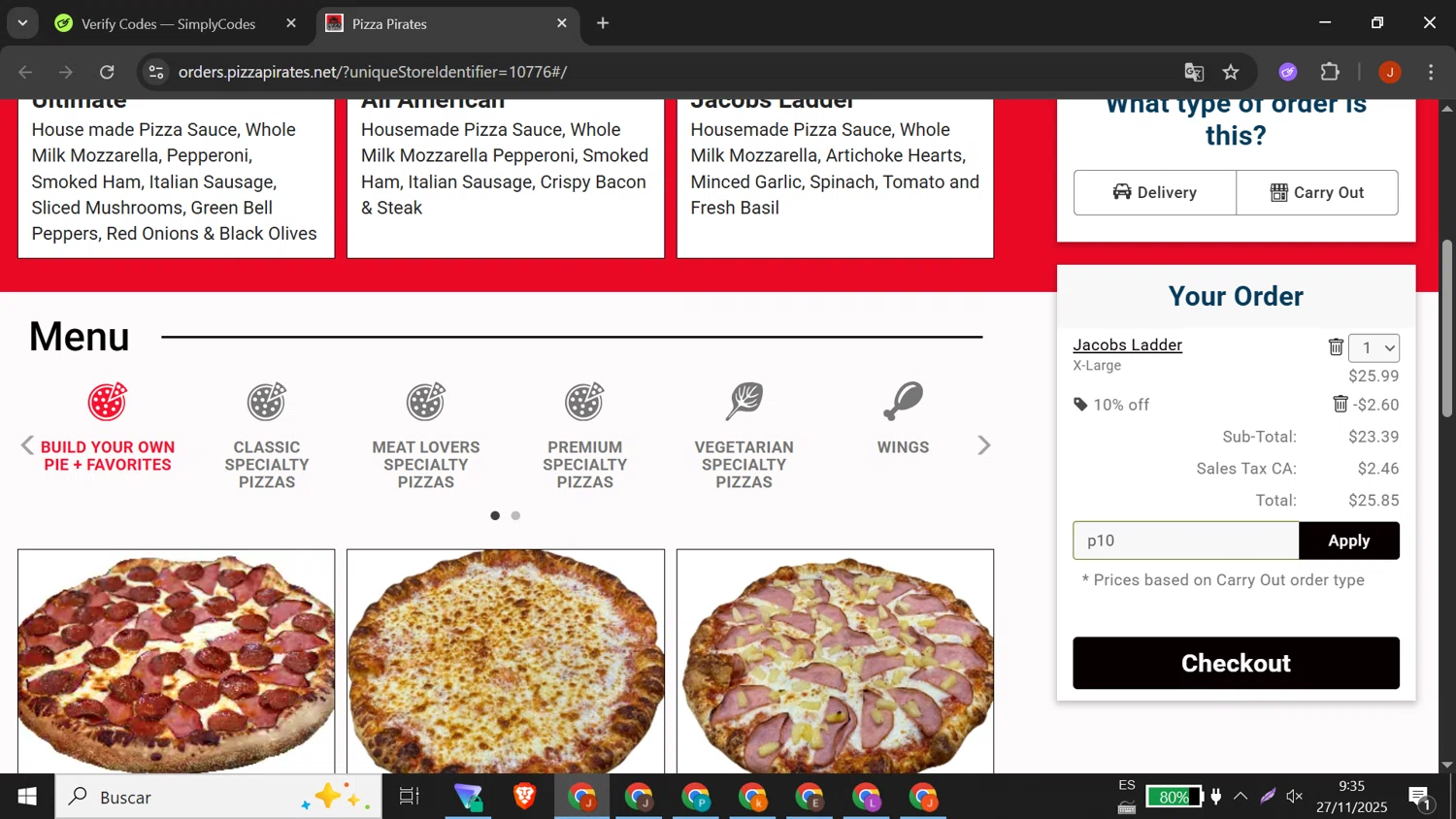This screenshot has height=819, width=1456.
Task: Open notifications center in system tray
Action: (x=1420, y=798)
